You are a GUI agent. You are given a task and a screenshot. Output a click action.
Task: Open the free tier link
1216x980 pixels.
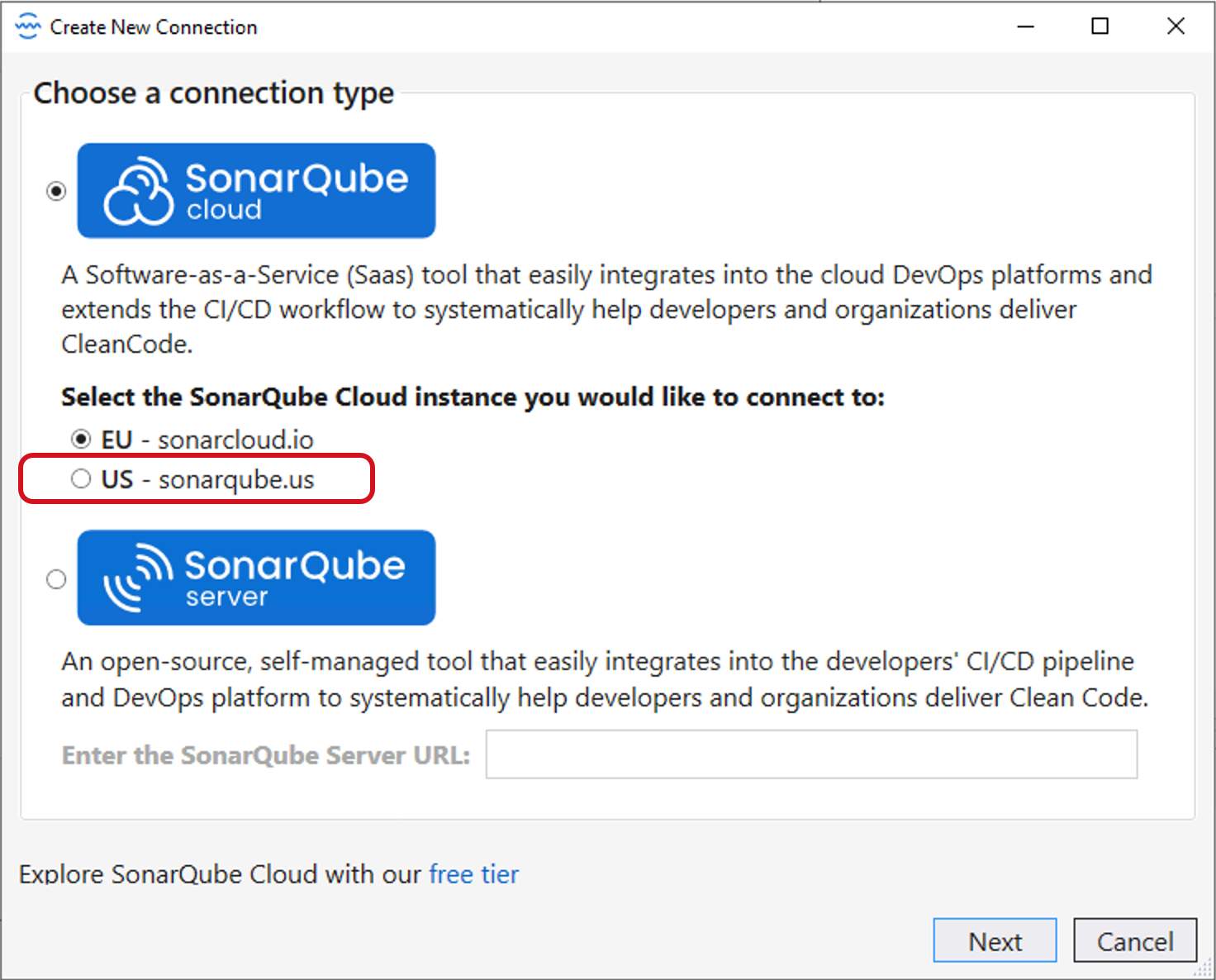pos(473,873)
